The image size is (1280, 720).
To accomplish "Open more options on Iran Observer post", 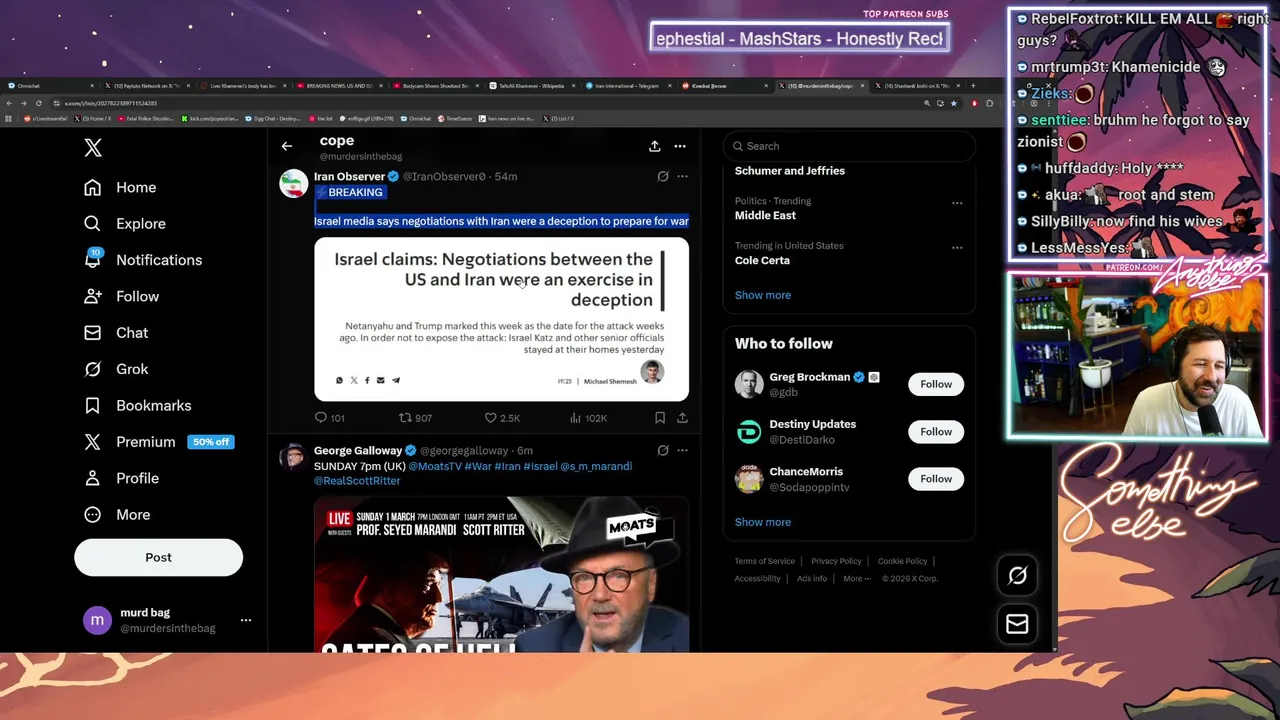I will tap(682, 176).
